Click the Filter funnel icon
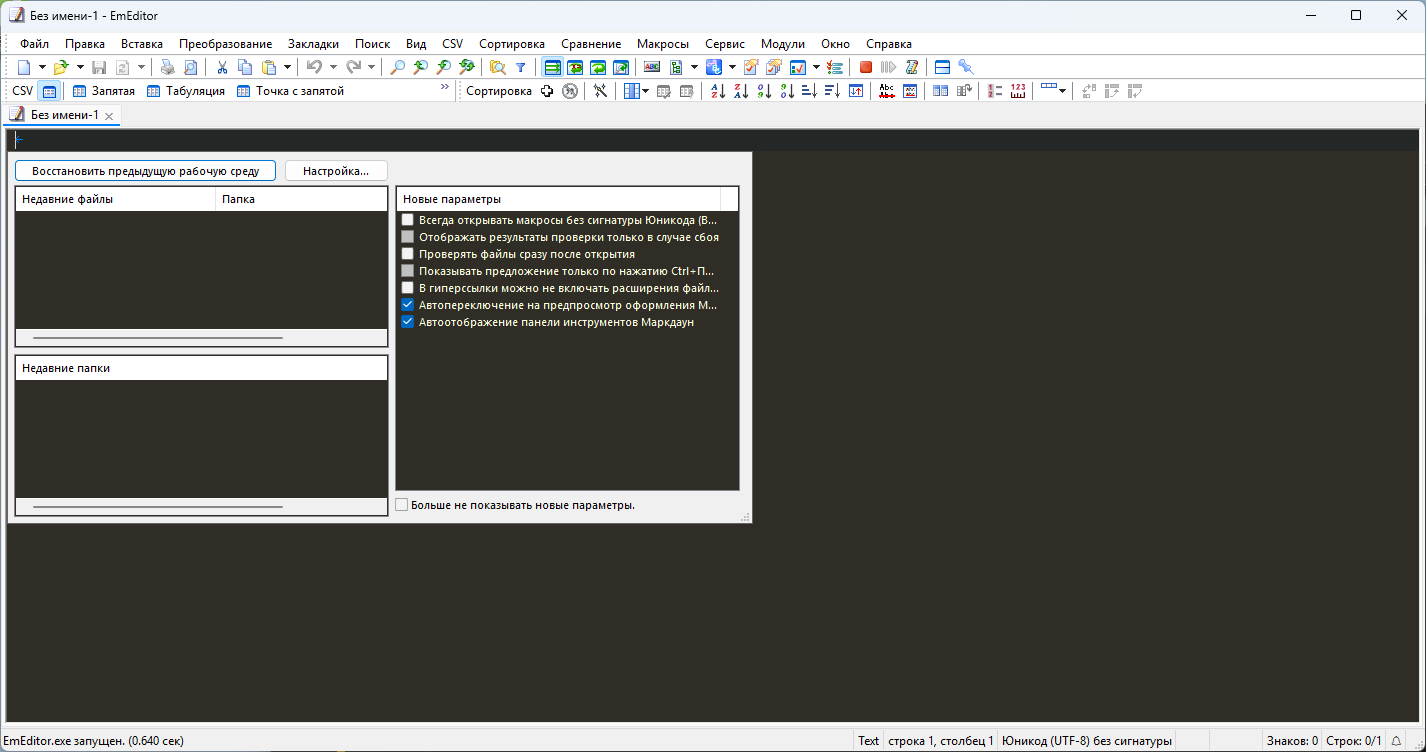 [520, 67]
